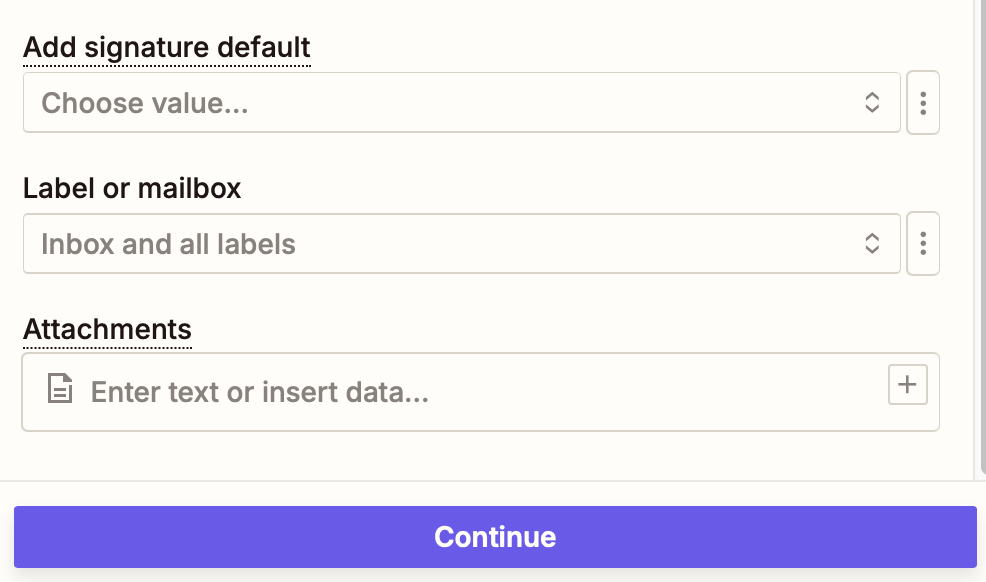The width and height of the screenshot is (986, 582).
Task: Expand the Add signature default dropdown
Action: click(x=460, y=102)
